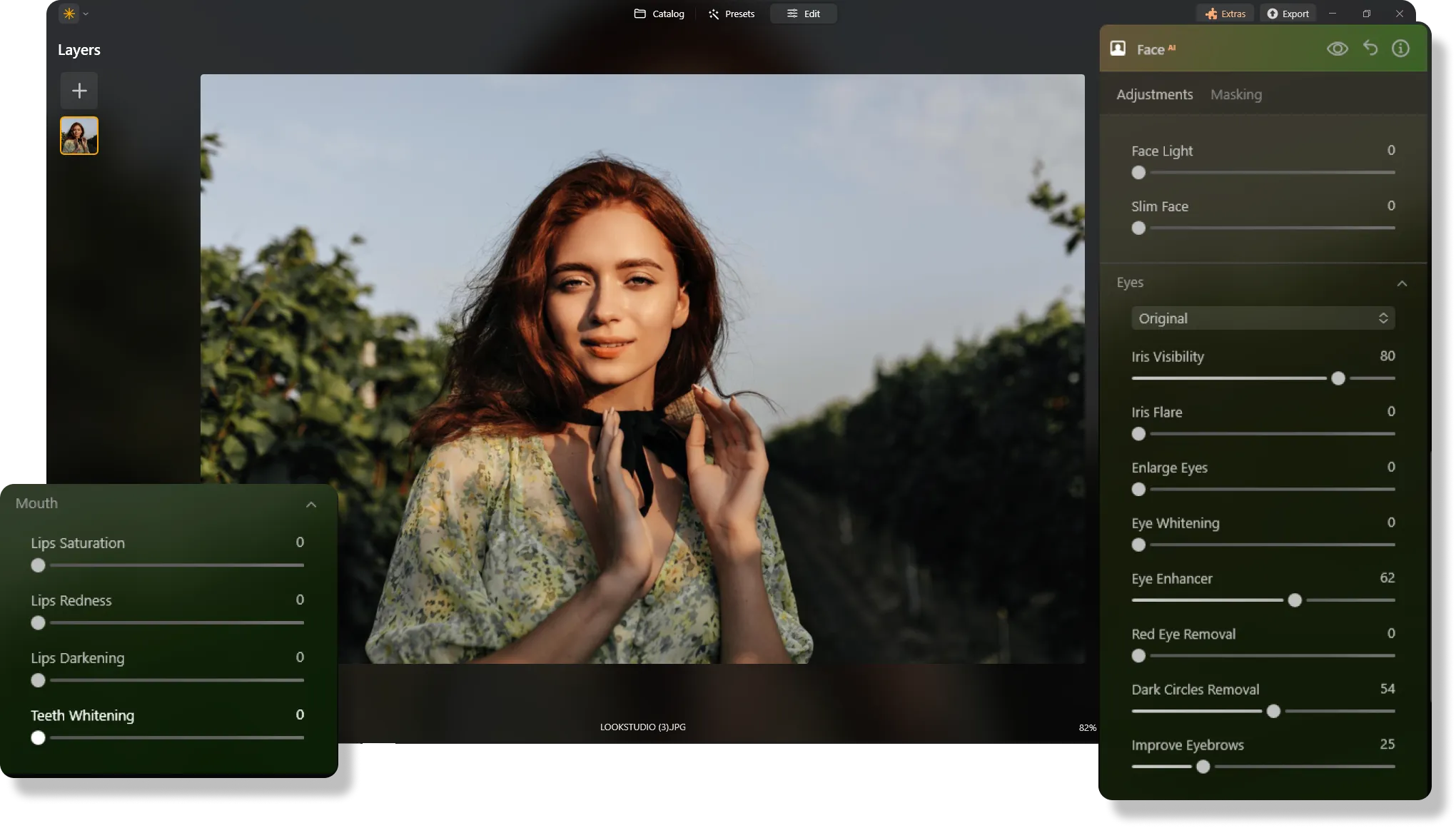Click the Export button
This screenshot has height=828, width=1456.
coord(1288,14)
